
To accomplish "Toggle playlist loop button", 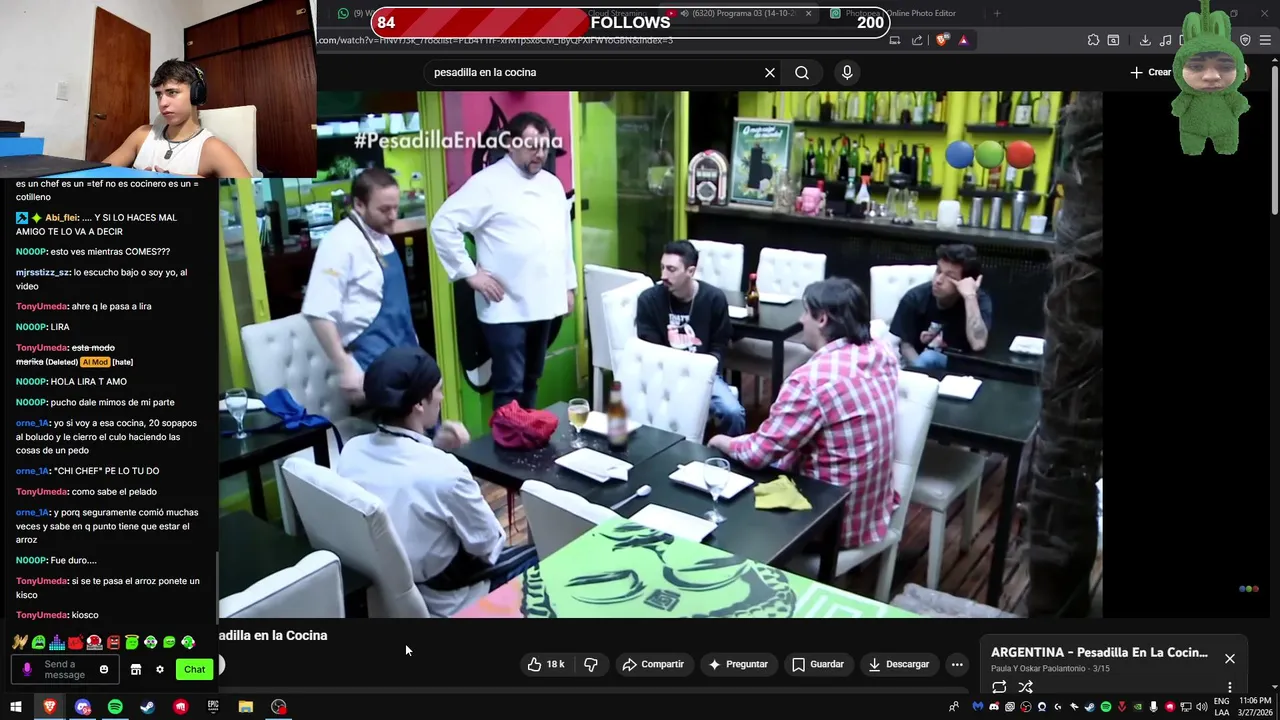I will coord(999,687).
